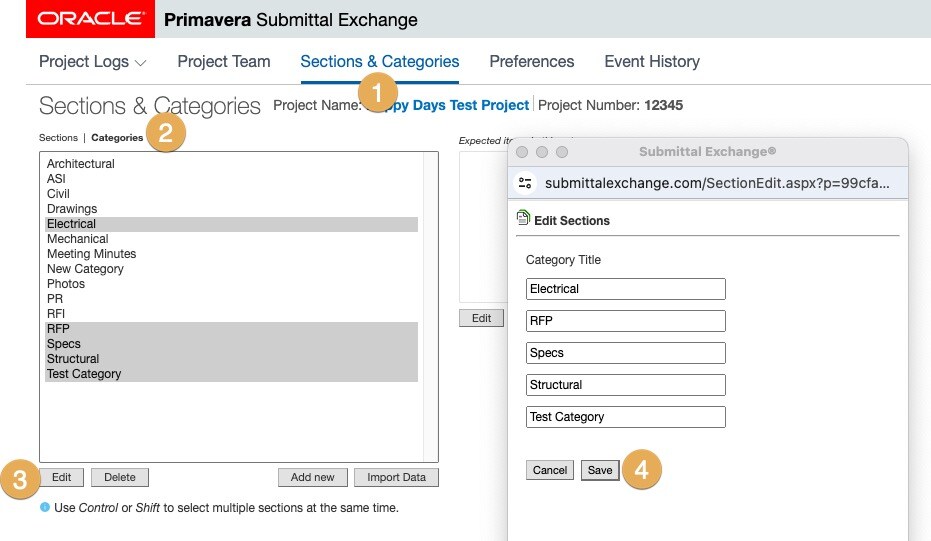The image size is (931, 541).
Task: Open the Event History tab
Action: pos(652,61)
